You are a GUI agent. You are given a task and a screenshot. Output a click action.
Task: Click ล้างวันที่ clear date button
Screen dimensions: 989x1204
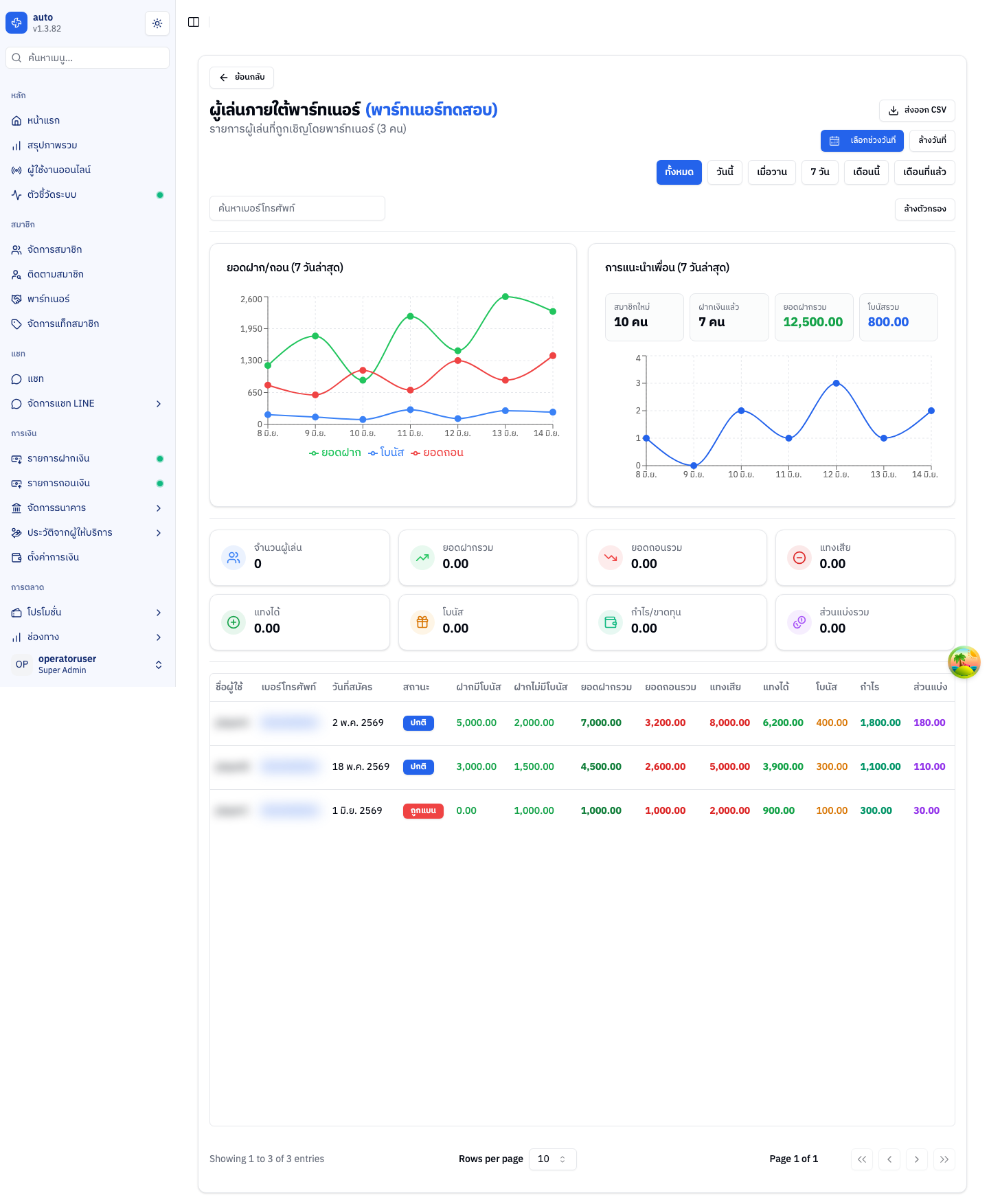pos(932,141)
